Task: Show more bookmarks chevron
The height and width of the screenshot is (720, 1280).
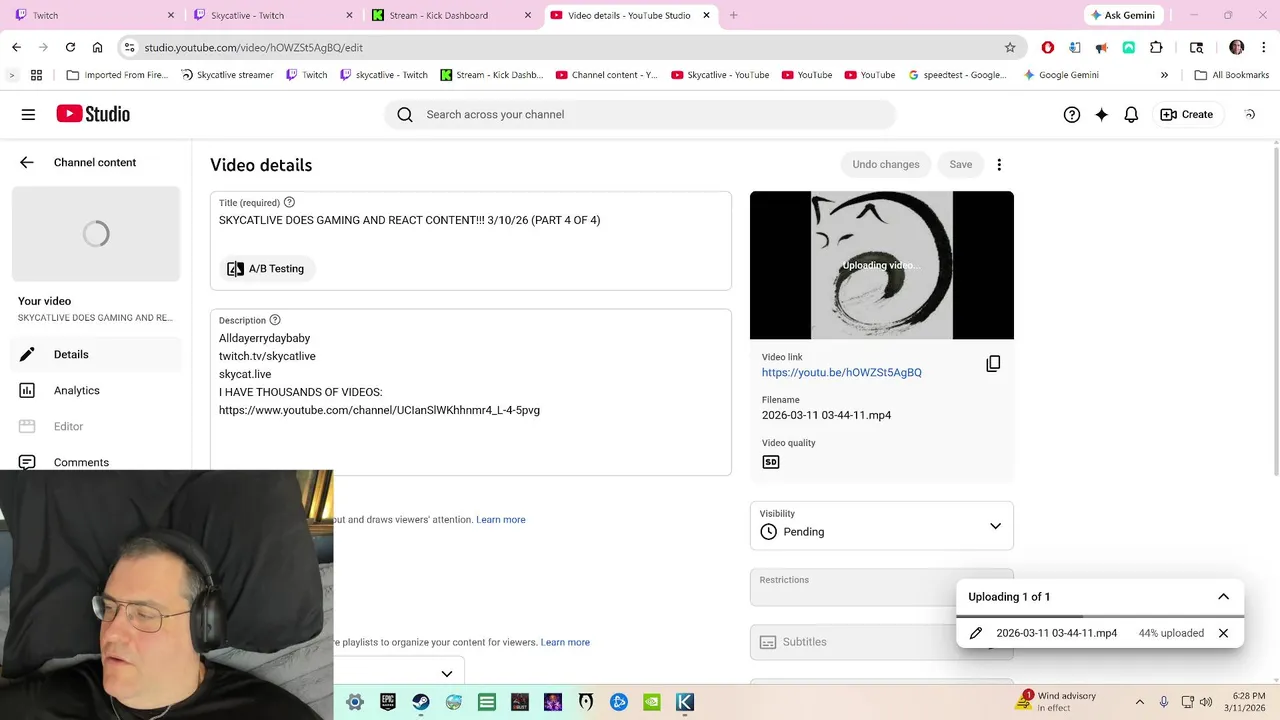Action: (x=1164, y=75)
